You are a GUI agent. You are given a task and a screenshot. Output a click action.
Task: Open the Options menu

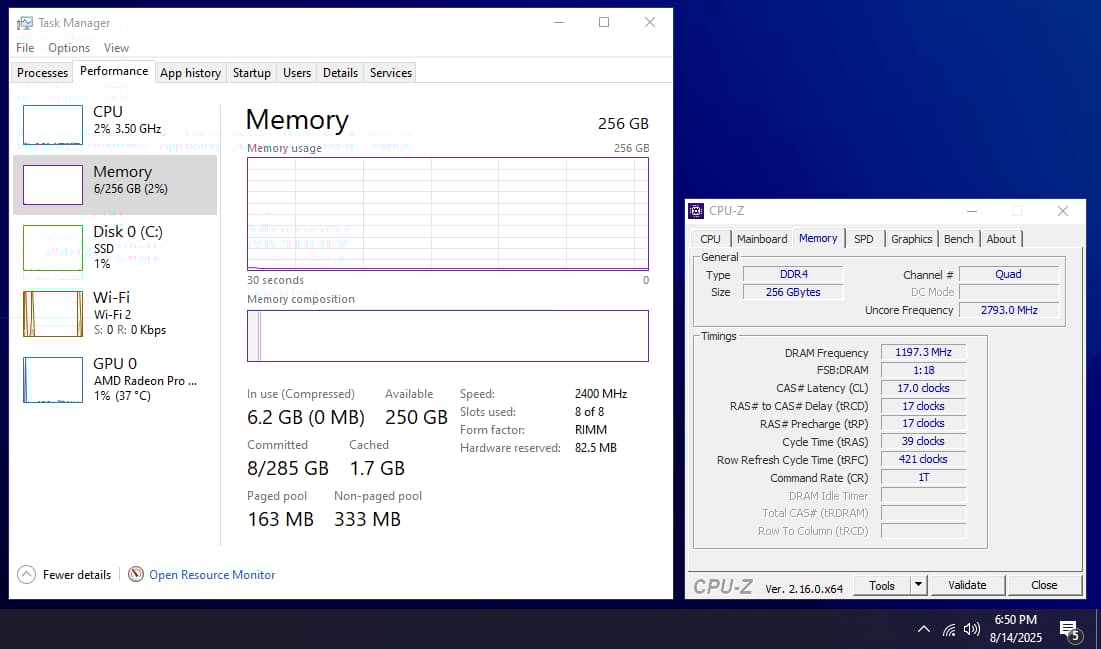coord(69,47)
